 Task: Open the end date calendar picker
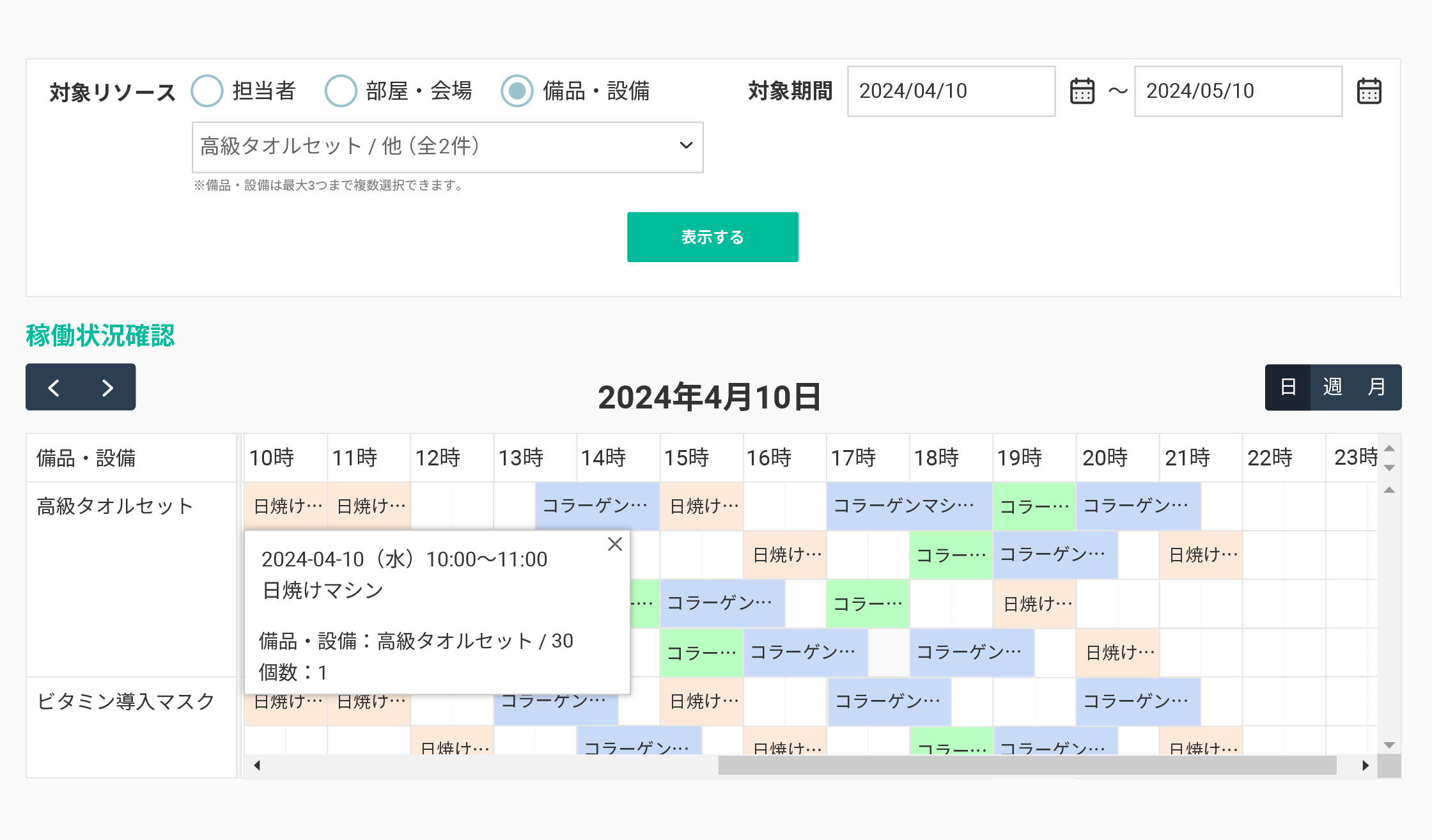[1369, 91]
